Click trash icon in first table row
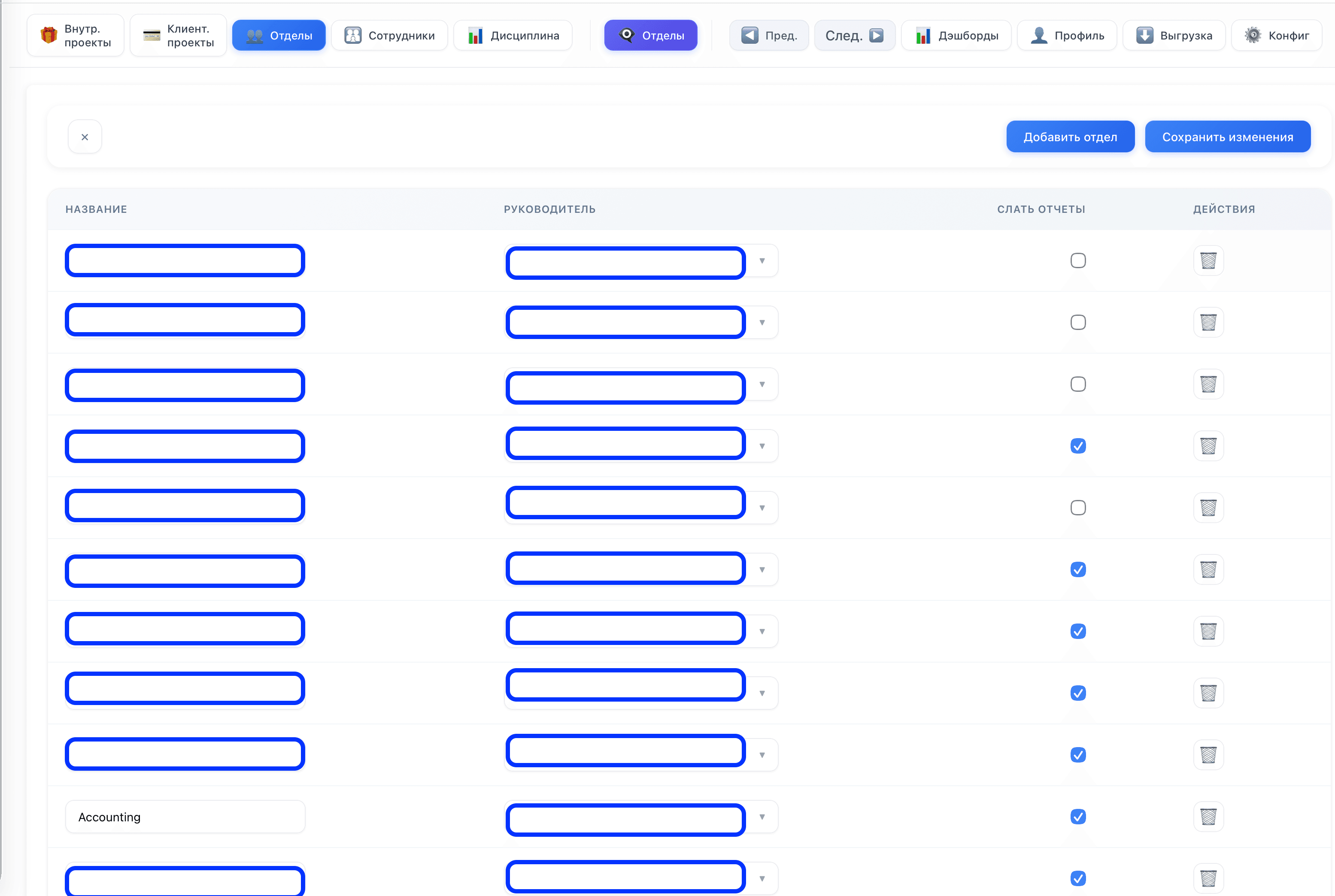 click(x=1208, y=260)
